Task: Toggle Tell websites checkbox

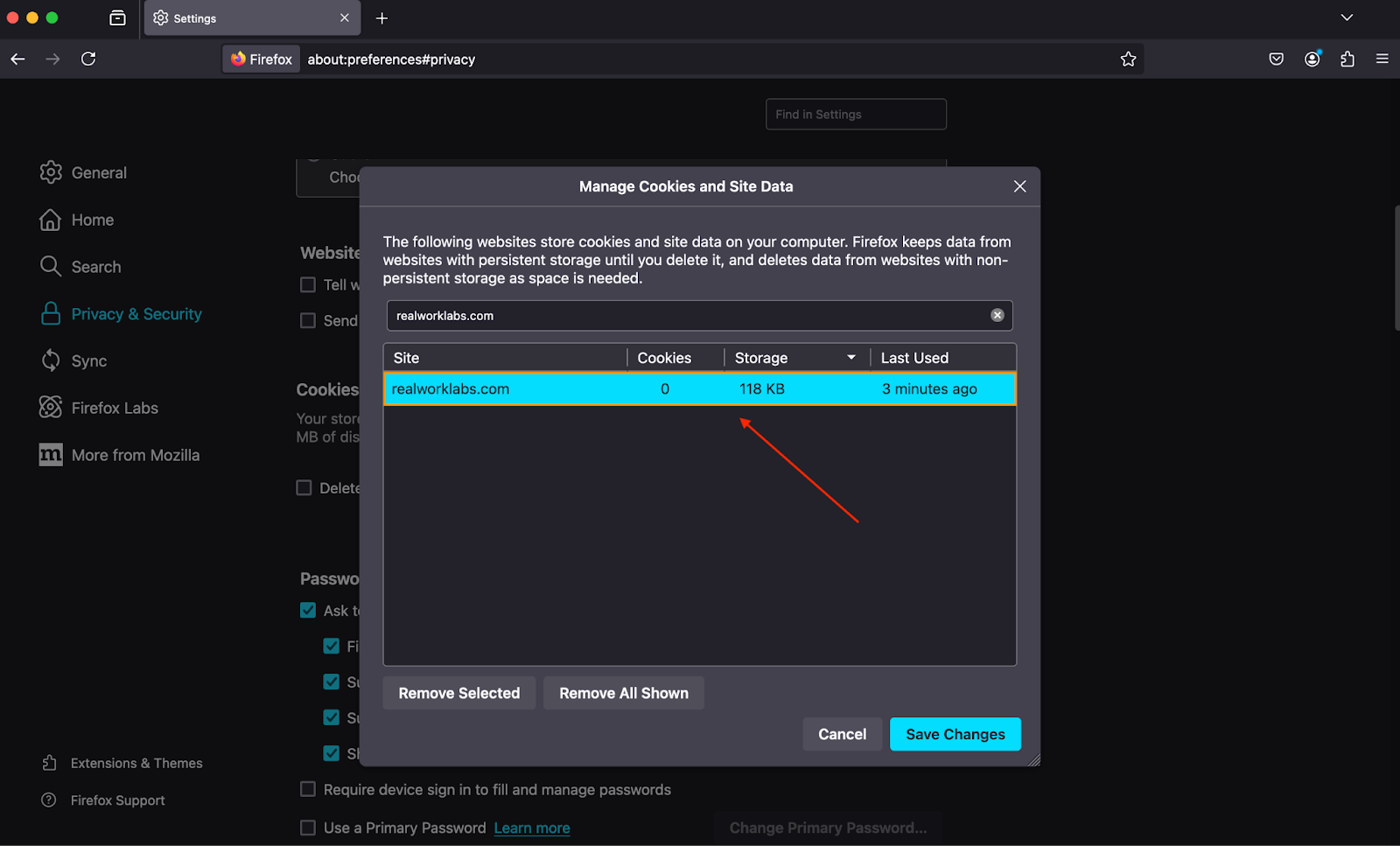Action: pos(308,284)
